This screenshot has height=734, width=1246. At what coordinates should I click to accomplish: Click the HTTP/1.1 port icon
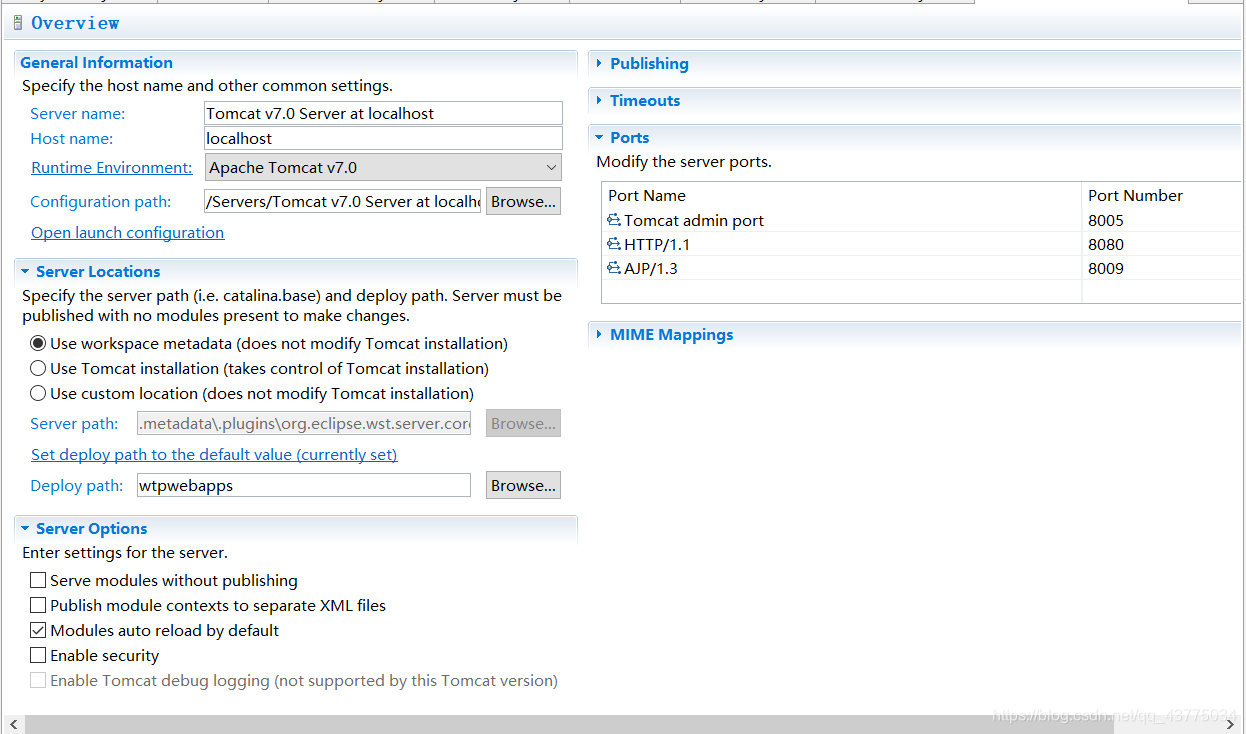tap(614, 244)
